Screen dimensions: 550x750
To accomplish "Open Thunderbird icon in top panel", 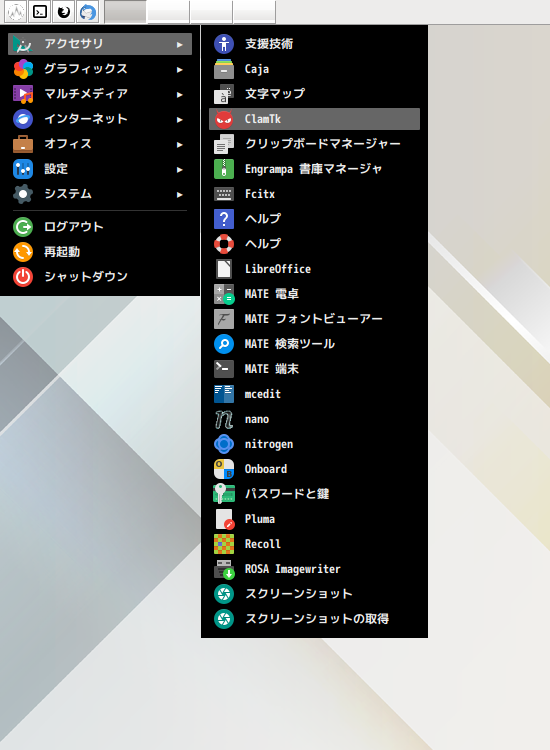I will tap(88, 12).
